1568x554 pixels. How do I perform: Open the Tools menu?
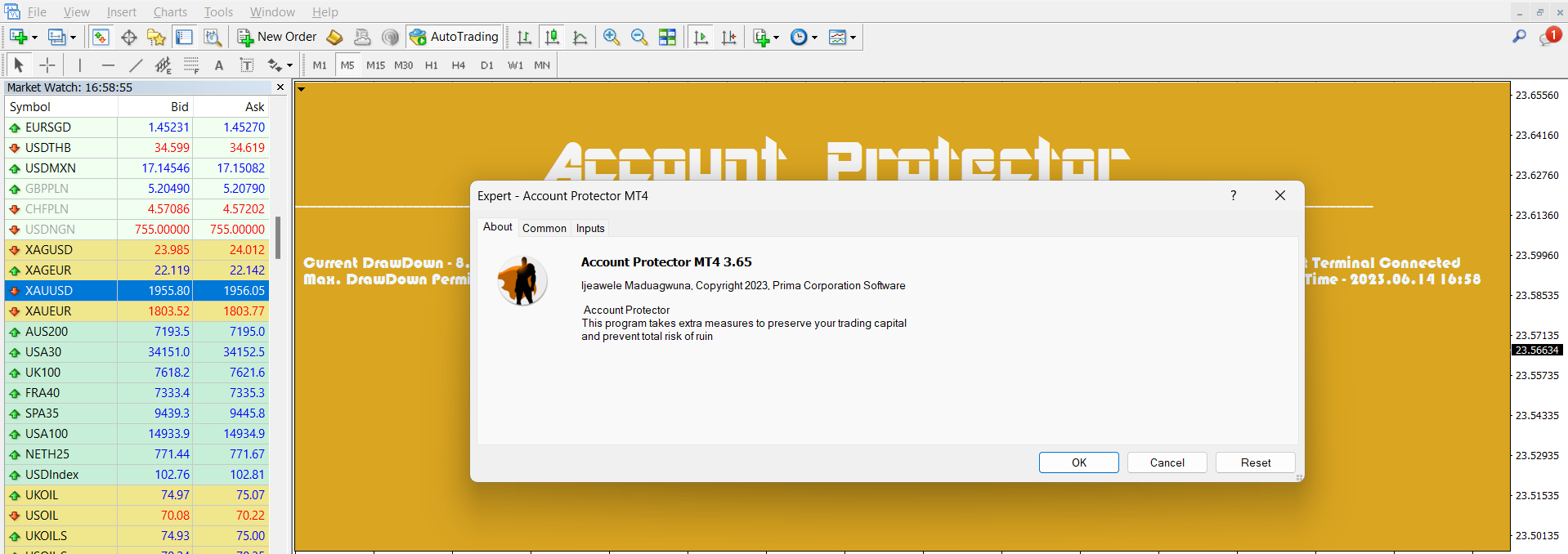click(x=218, y=11)
